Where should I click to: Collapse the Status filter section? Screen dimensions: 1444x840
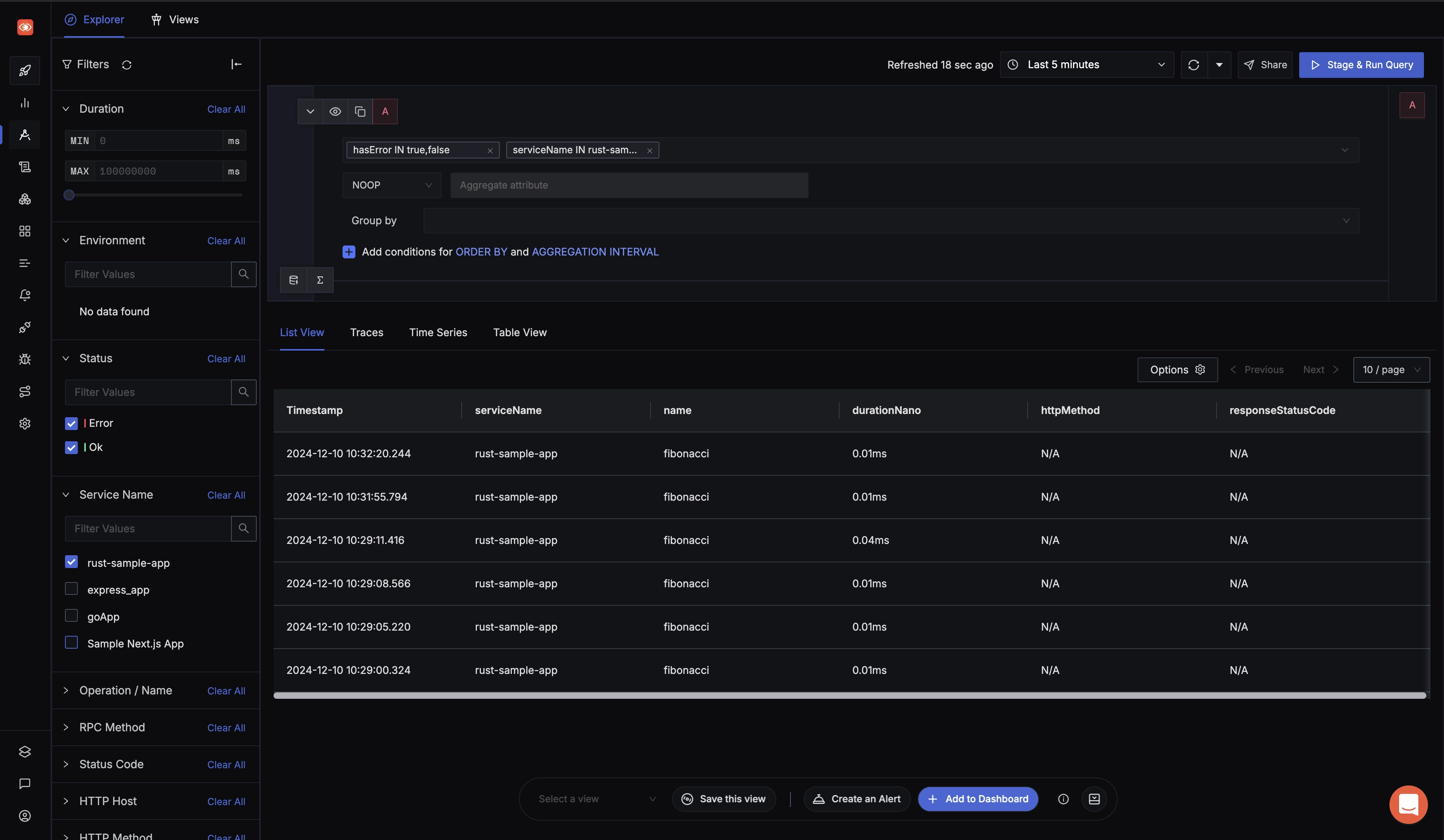pos(66,359)
